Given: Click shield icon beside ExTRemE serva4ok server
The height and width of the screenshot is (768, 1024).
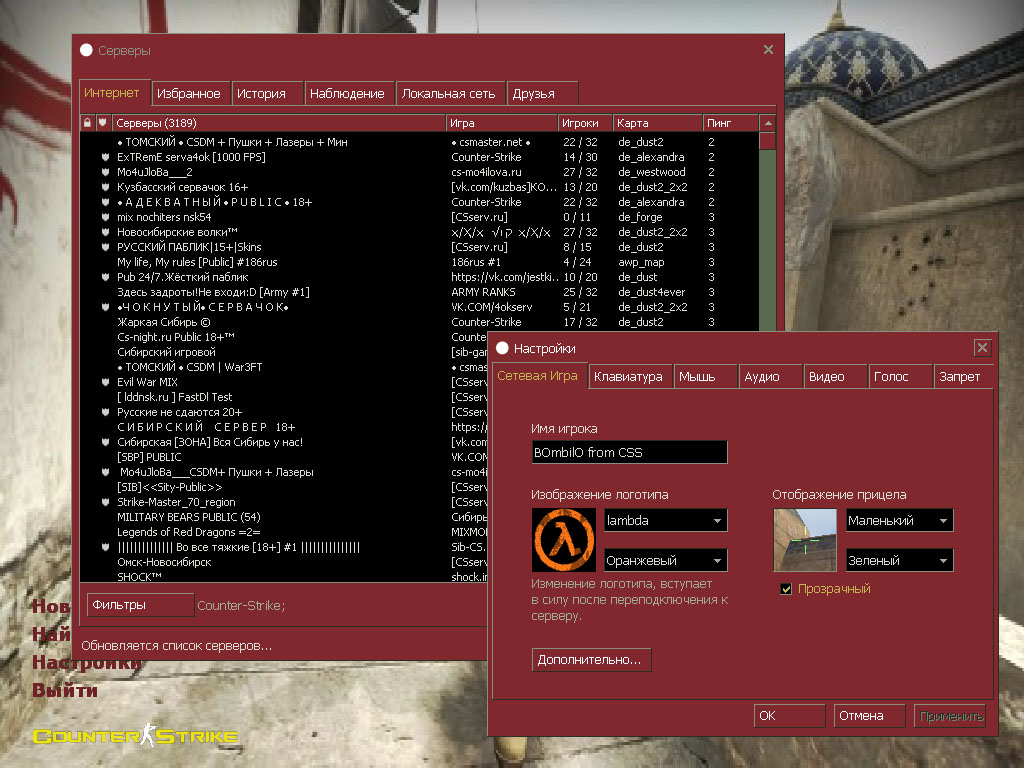Looking at the screenshot, I should click(x=104, y=157).
